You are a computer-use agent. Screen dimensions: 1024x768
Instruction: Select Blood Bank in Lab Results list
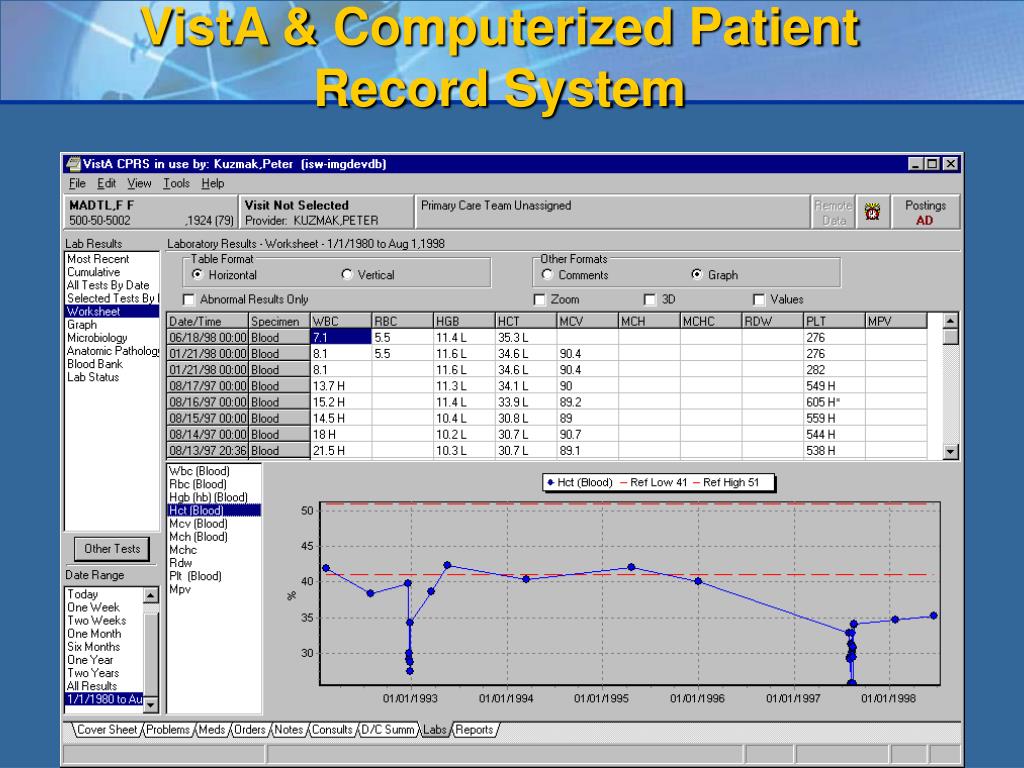95,364
